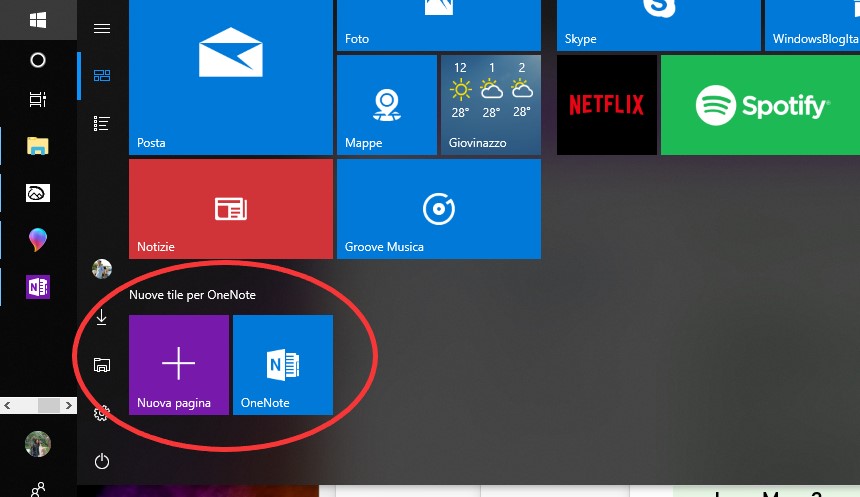Open the Notizie news tile
Image resolution: width=860 pixels, height=497 pixels.
(231, 209)
